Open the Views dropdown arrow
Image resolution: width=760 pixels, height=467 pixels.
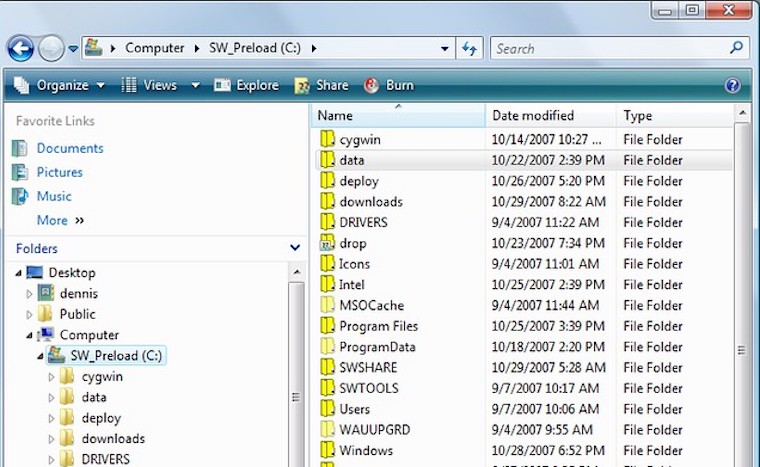(195, 85)
